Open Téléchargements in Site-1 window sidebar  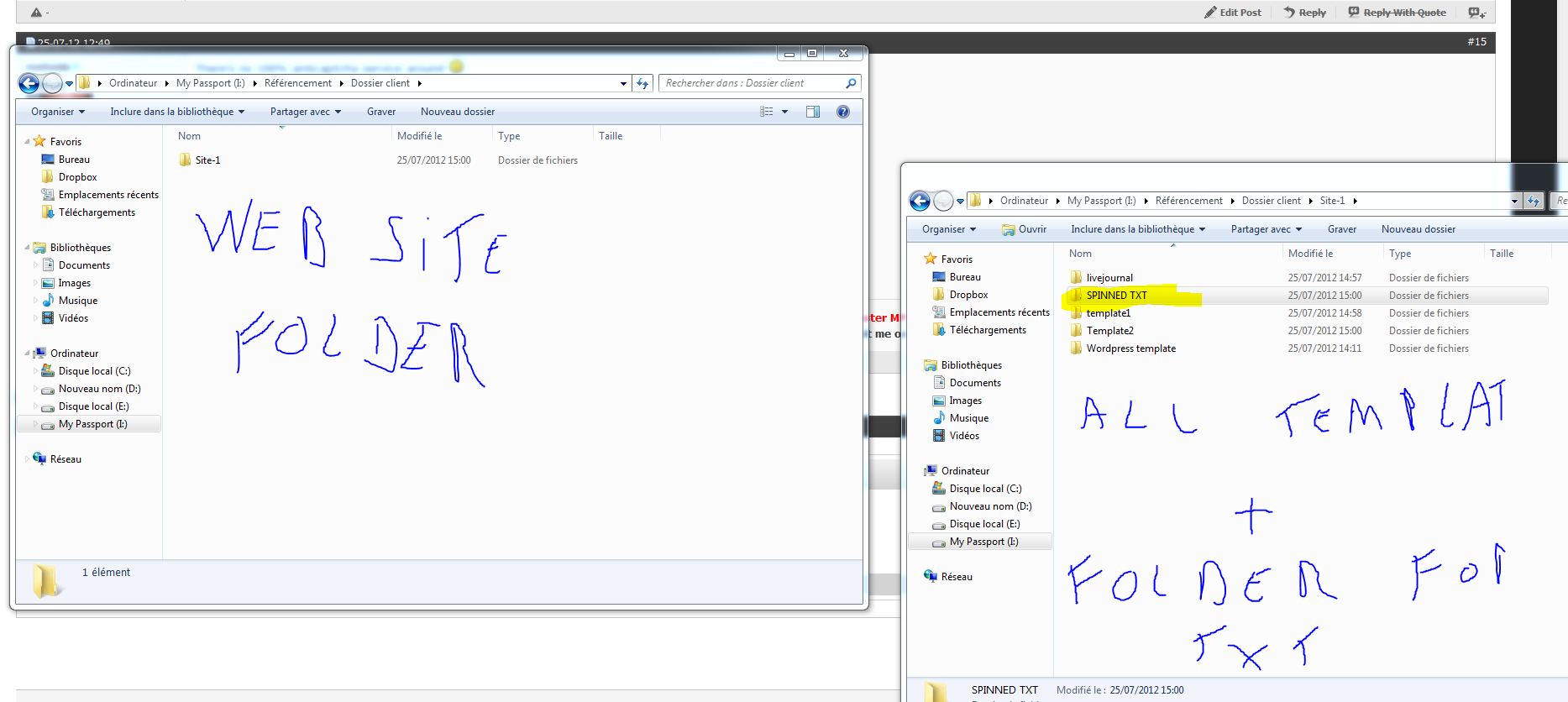click(979, 330)
